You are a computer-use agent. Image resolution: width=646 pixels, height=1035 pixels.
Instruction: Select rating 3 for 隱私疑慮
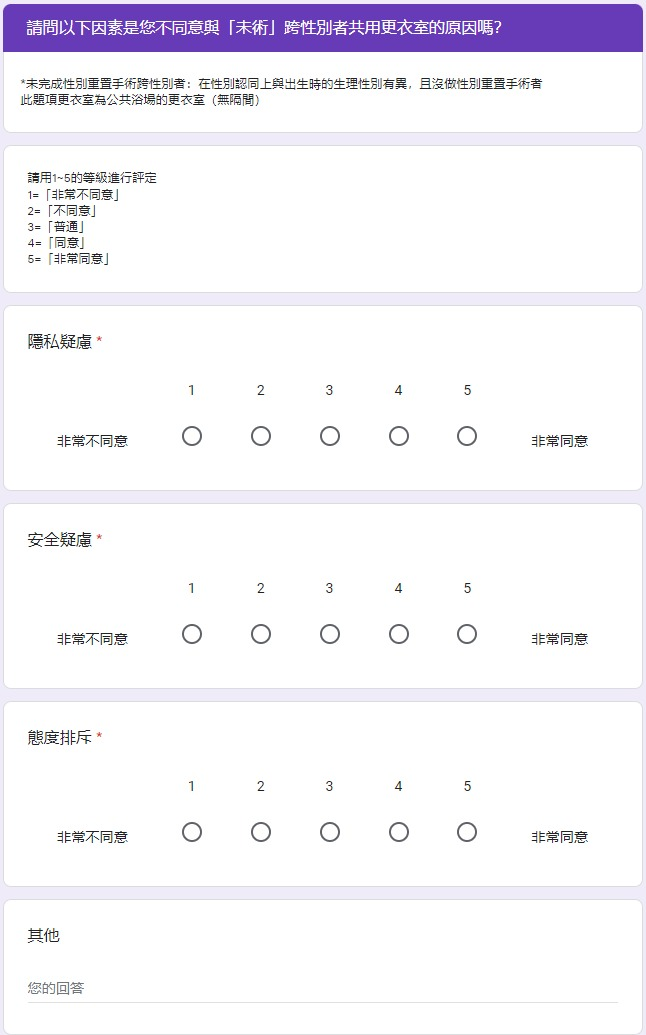point(330,436)
